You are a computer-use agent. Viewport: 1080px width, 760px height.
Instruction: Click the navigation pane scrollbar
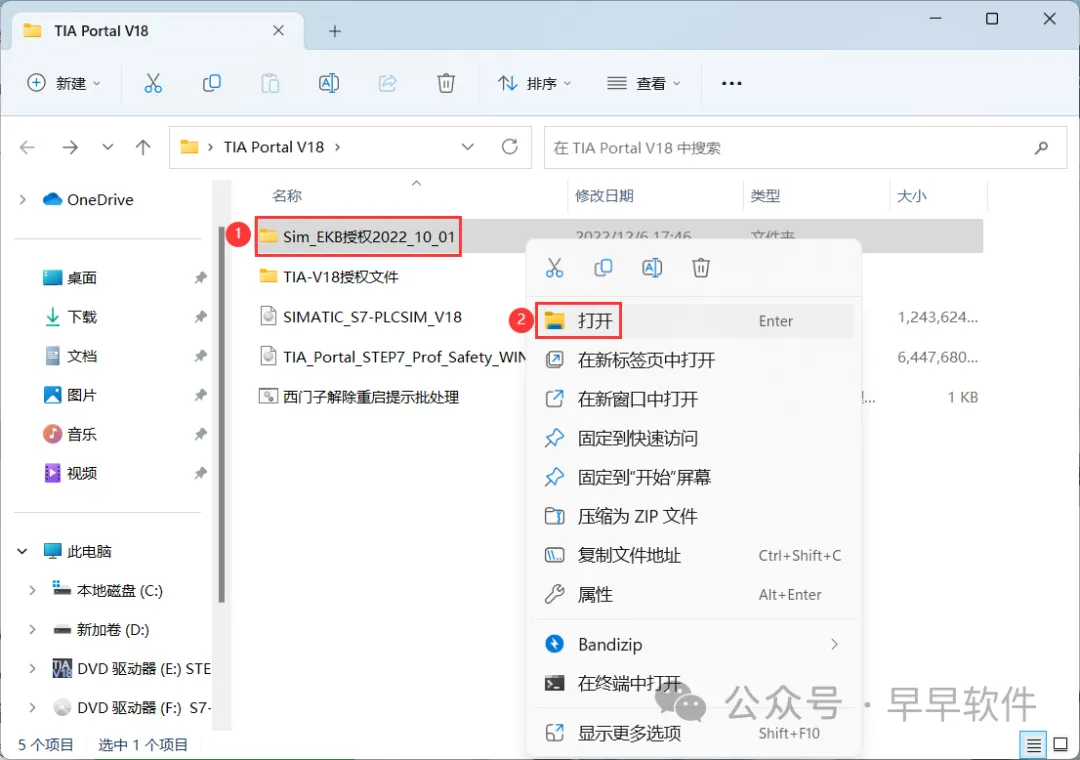click(x=221, y=415)
